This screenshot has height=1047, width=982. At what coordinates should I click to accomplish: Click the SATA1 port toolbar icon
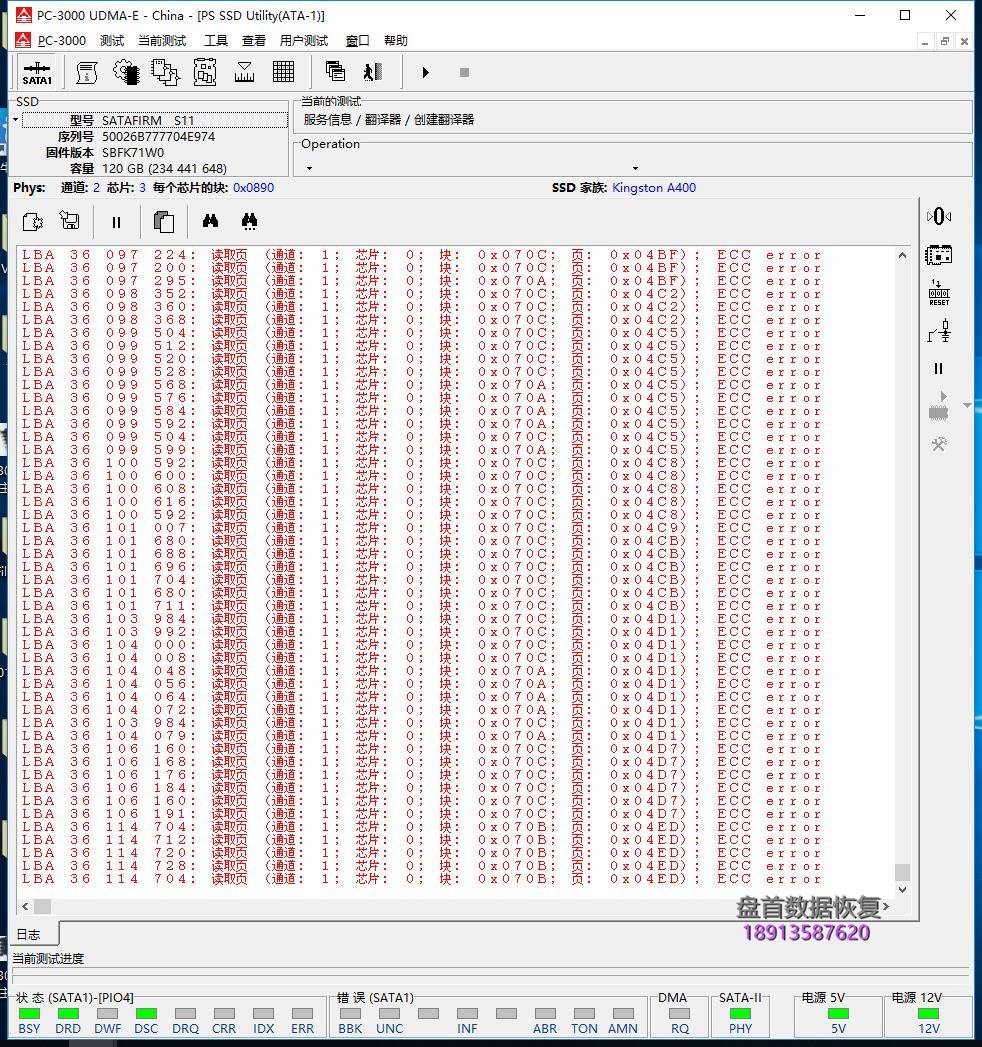37,73
